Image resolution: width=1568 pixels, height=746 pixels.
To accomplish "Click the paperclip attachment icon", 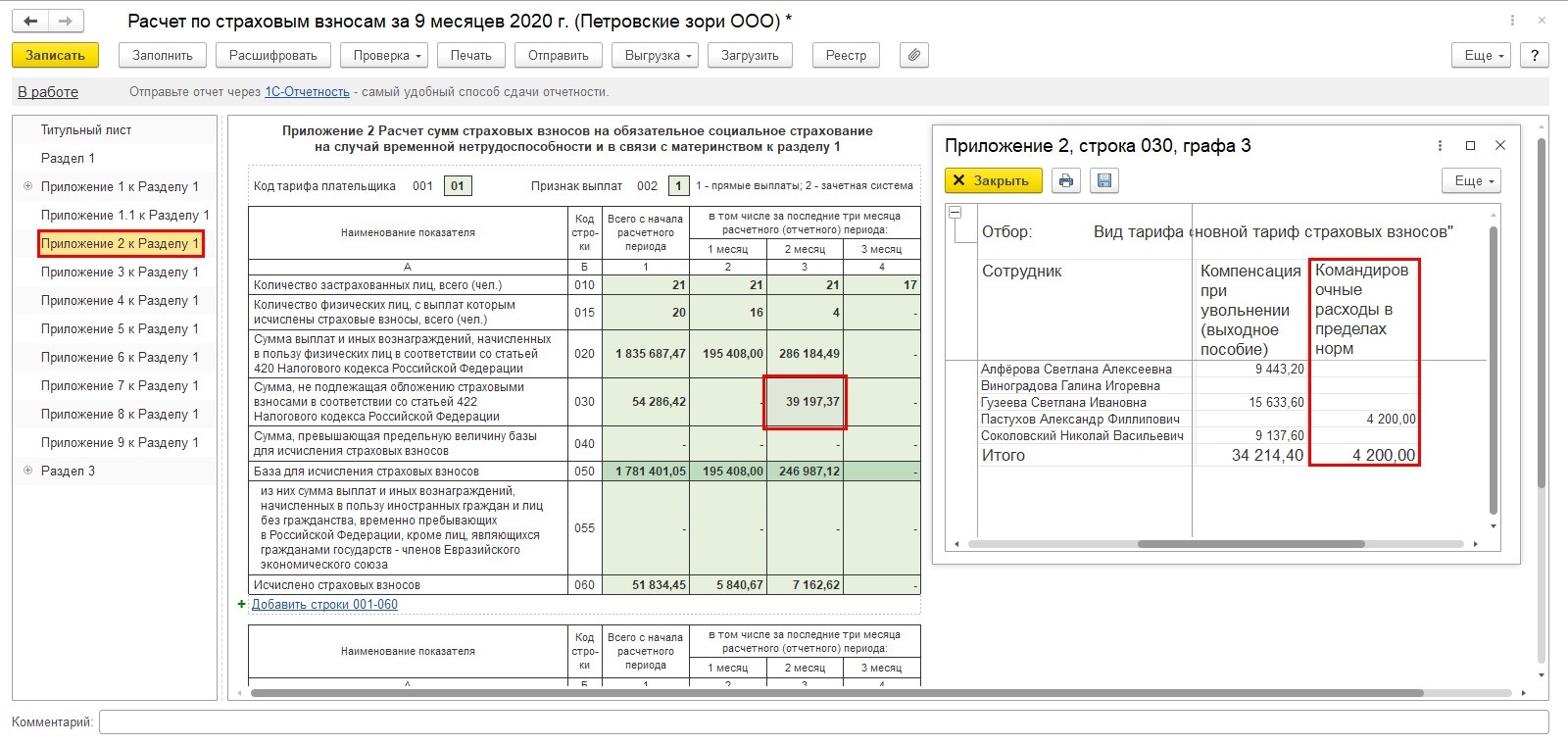I will coord(913,56).
